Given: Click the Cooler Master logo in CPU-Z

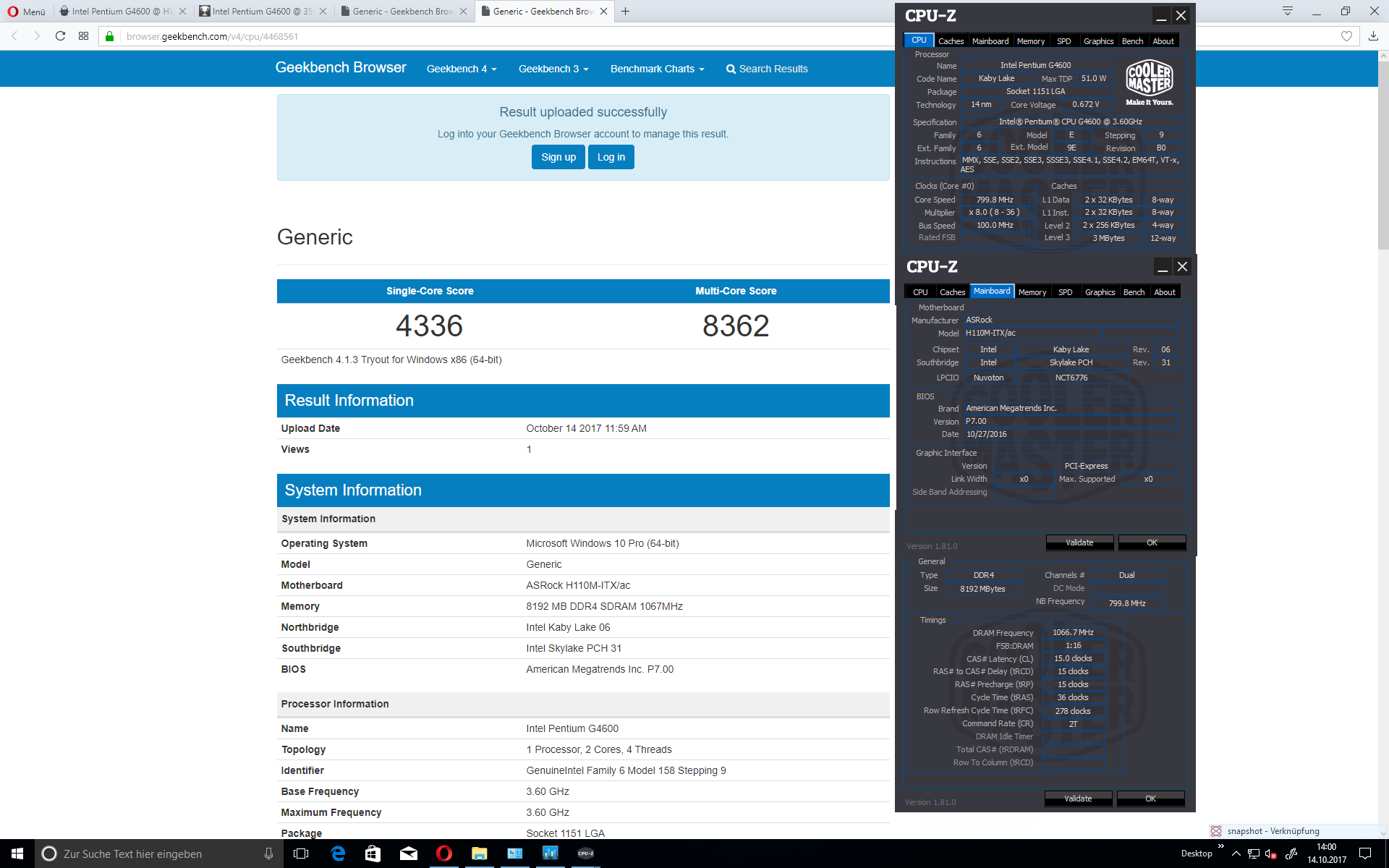Looking at the screenshot, I should coord(1150,82).
